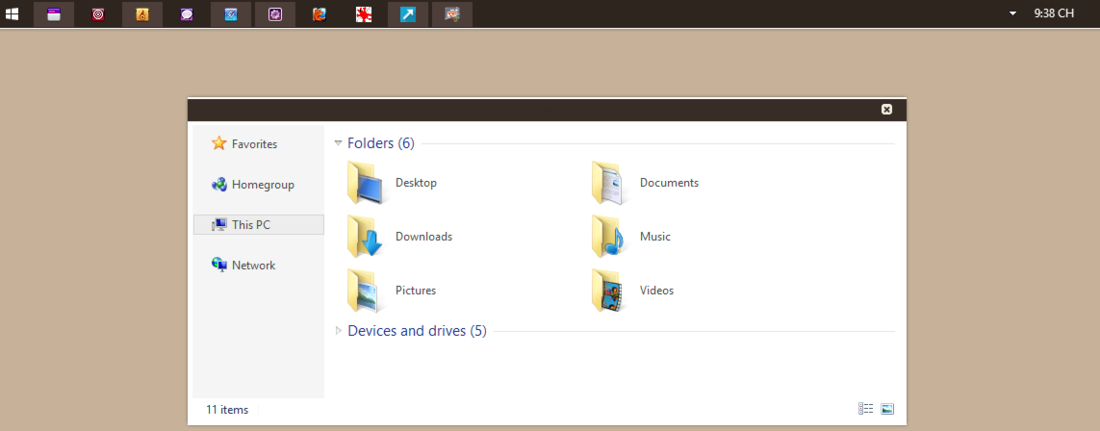Close the File Explorer window
The width and height of the screenshot is (1100, 431).
point(887,110)
